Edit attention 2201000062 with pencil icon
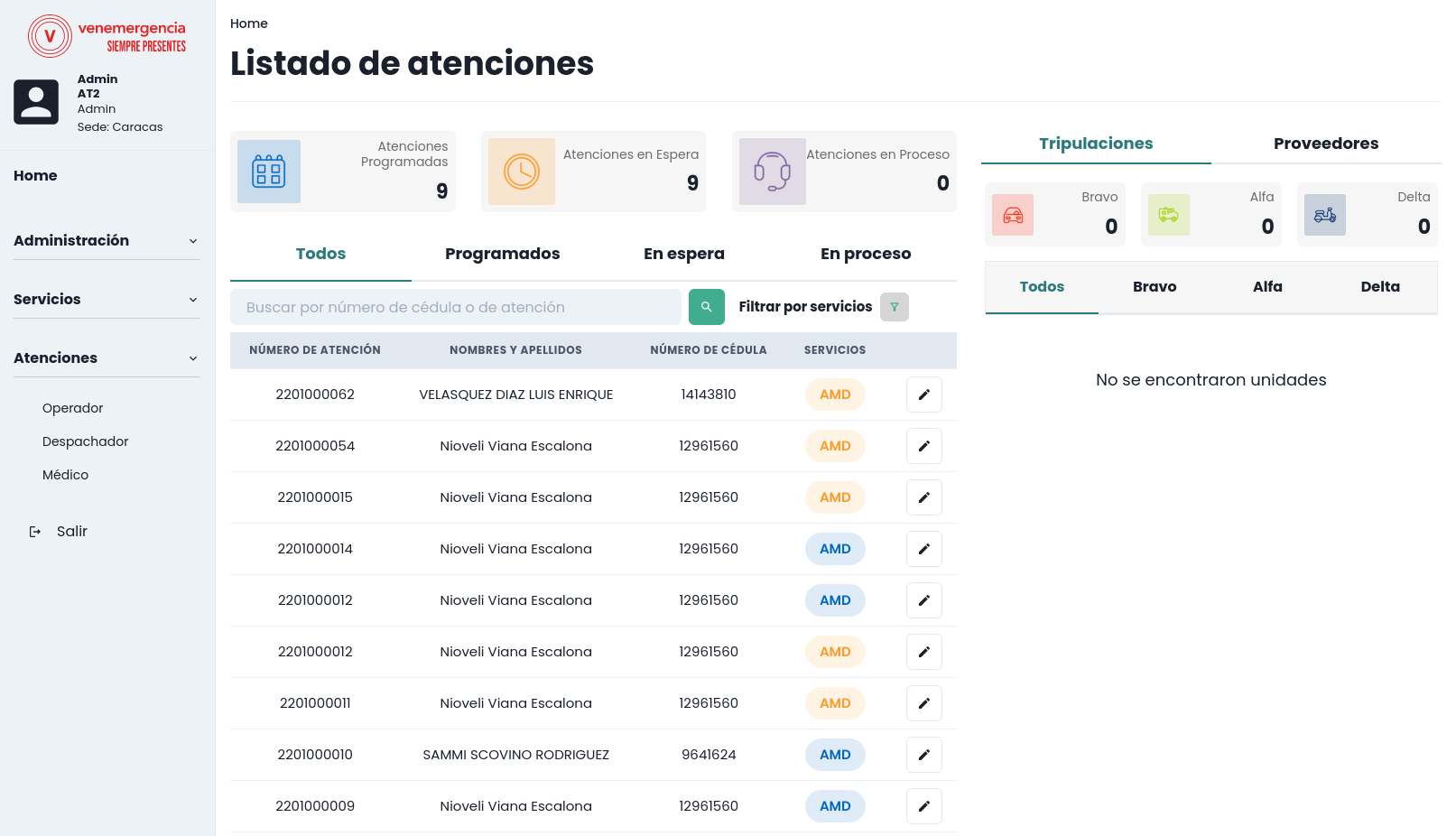1456x836 pixels. pyautogui.click(x=923, y=395)
